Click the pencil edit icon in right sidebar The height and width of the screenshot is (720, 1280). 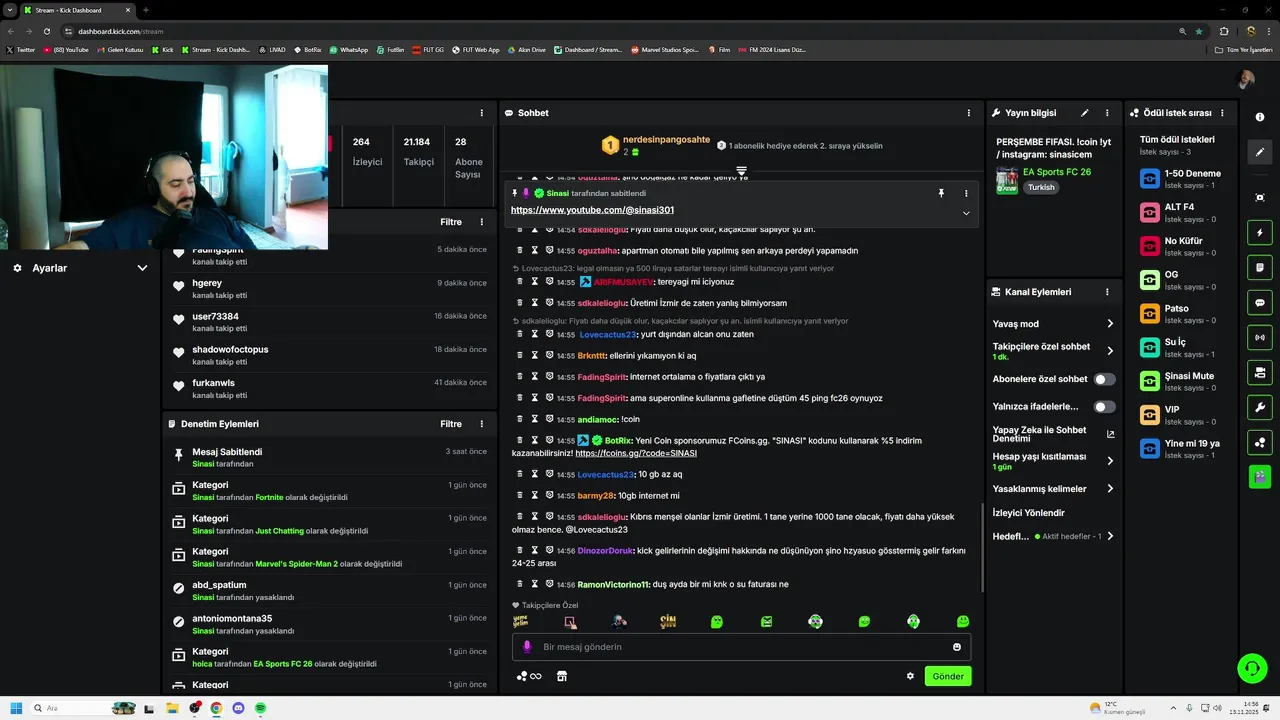pos(1260,152)
